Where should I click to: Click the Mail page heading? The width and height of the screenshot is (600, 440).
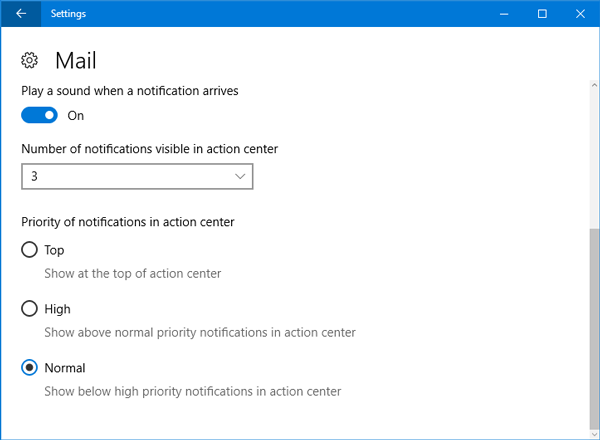76,61
